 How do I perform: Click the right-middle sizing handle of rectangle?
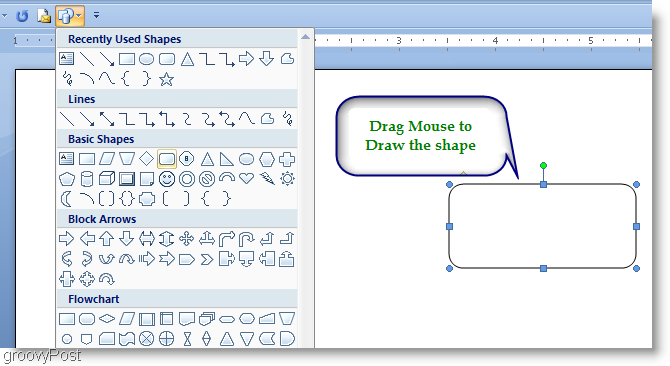click(x=636, y=226)
